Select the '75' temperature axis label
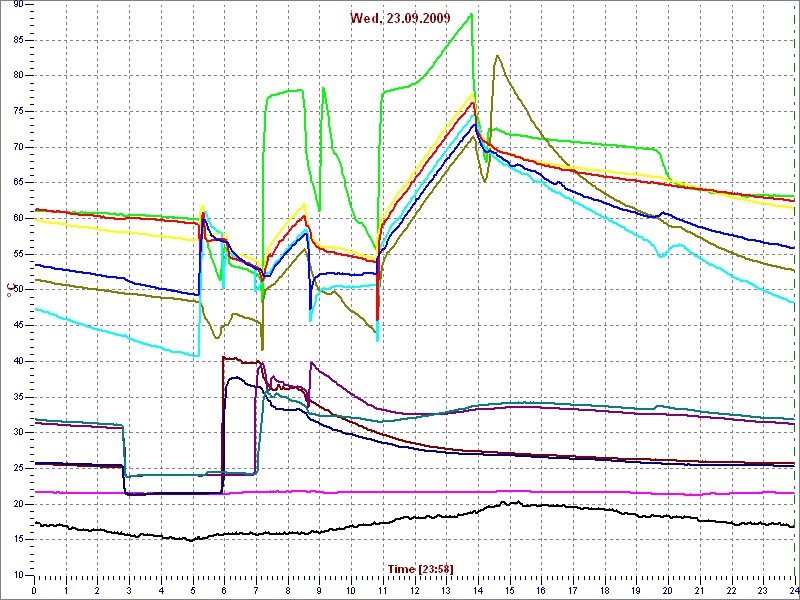Screen dimensions: 800x600 [x=19, y=111]
